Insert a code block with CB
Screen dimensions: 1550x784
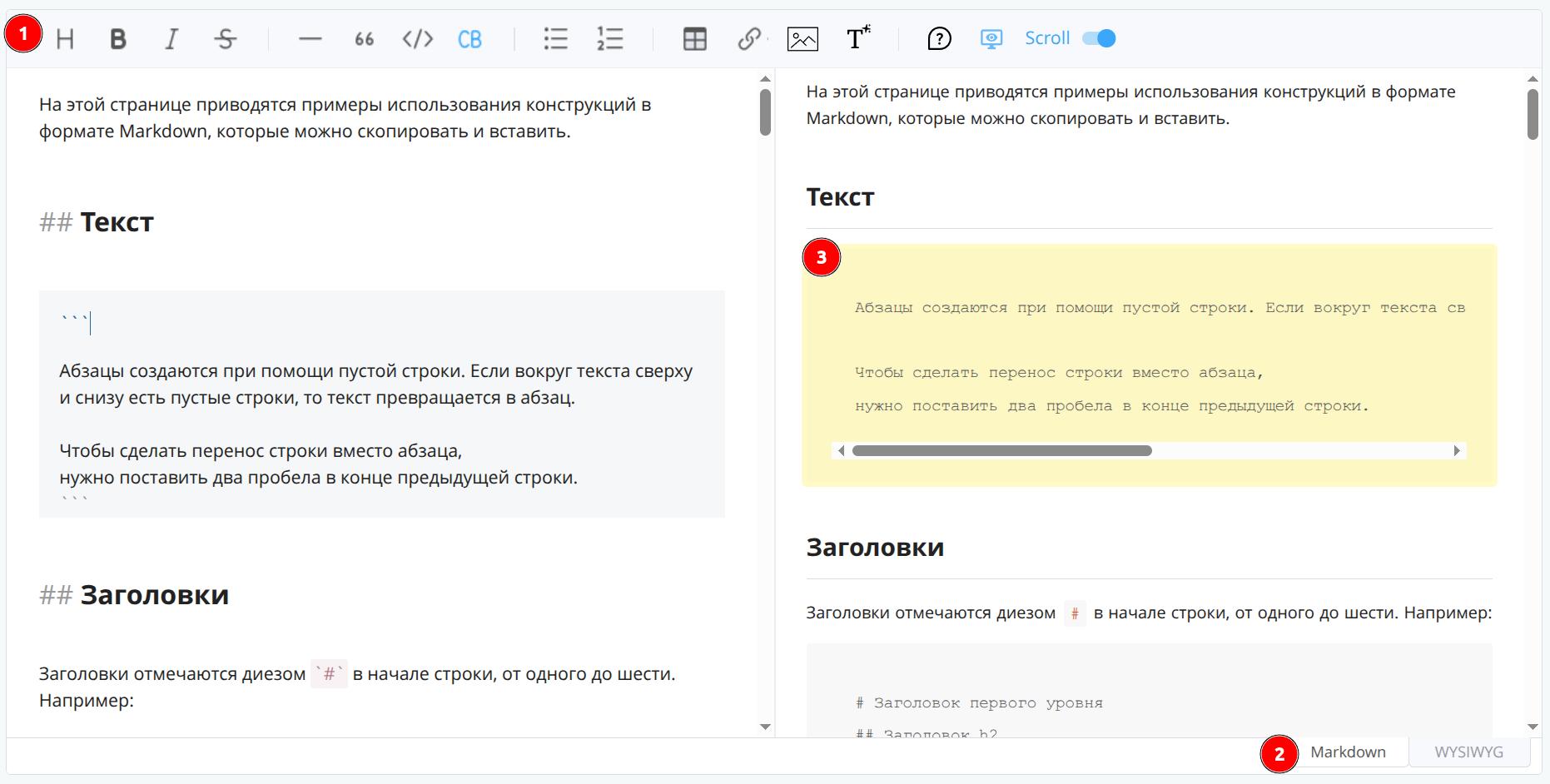(470, 39)
